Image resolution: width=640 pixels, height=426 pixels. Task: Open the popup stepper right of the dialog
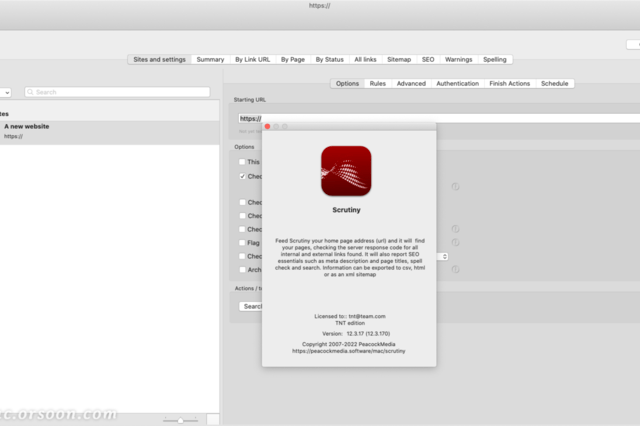tap(444, 256)
